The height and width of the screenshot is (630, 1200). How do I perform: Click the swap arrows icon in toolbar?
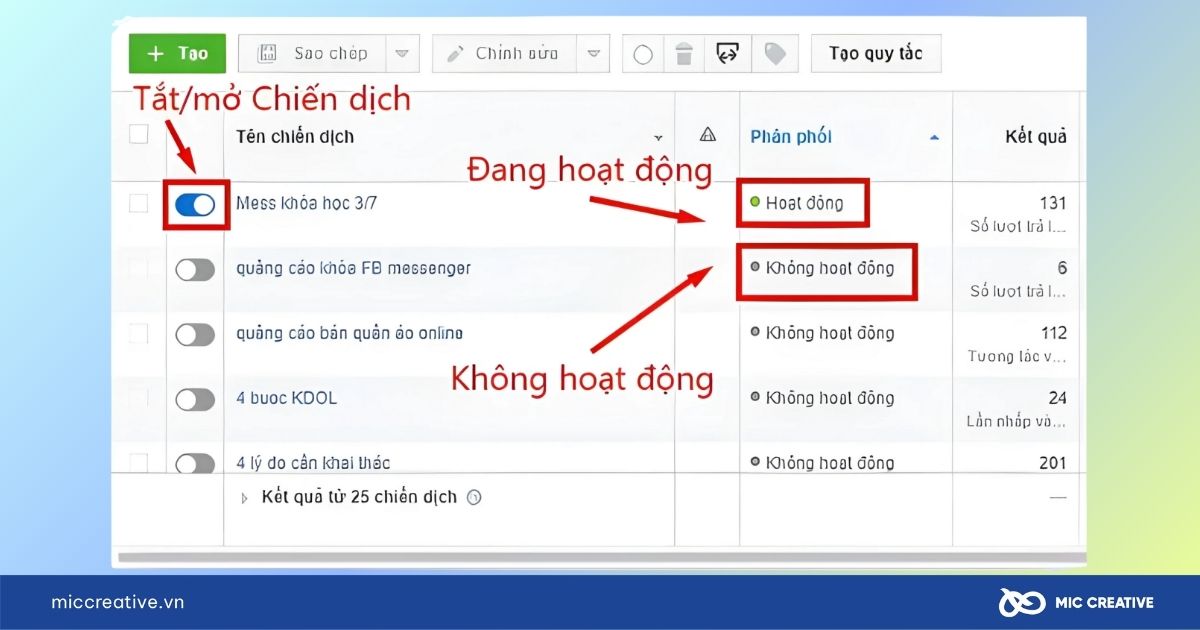click(x=727, y=54)
